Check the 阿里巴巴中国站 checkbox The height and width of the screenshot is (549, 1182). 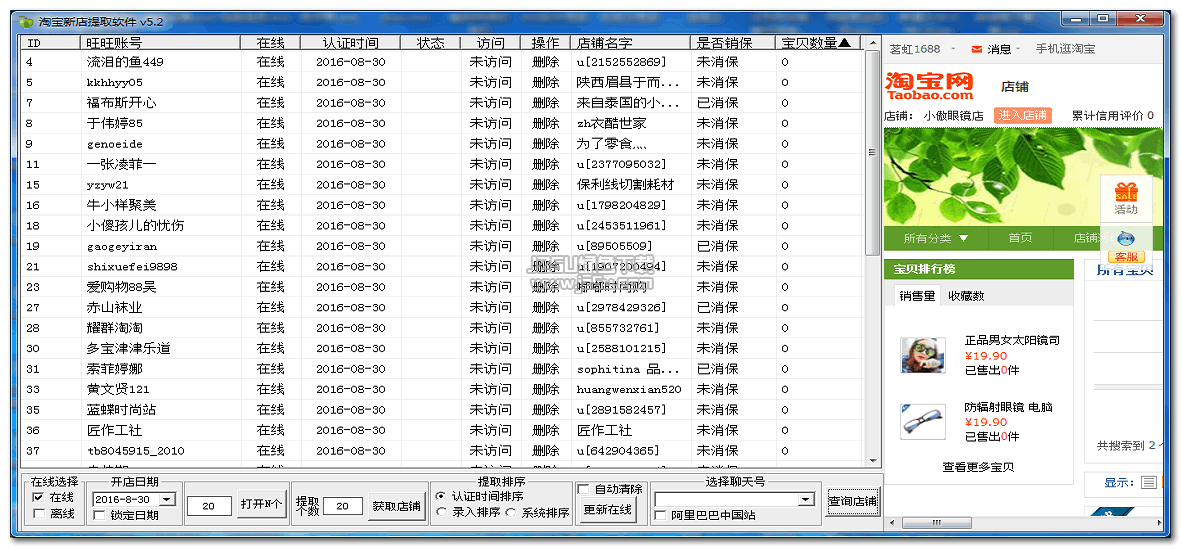[660, 515]
